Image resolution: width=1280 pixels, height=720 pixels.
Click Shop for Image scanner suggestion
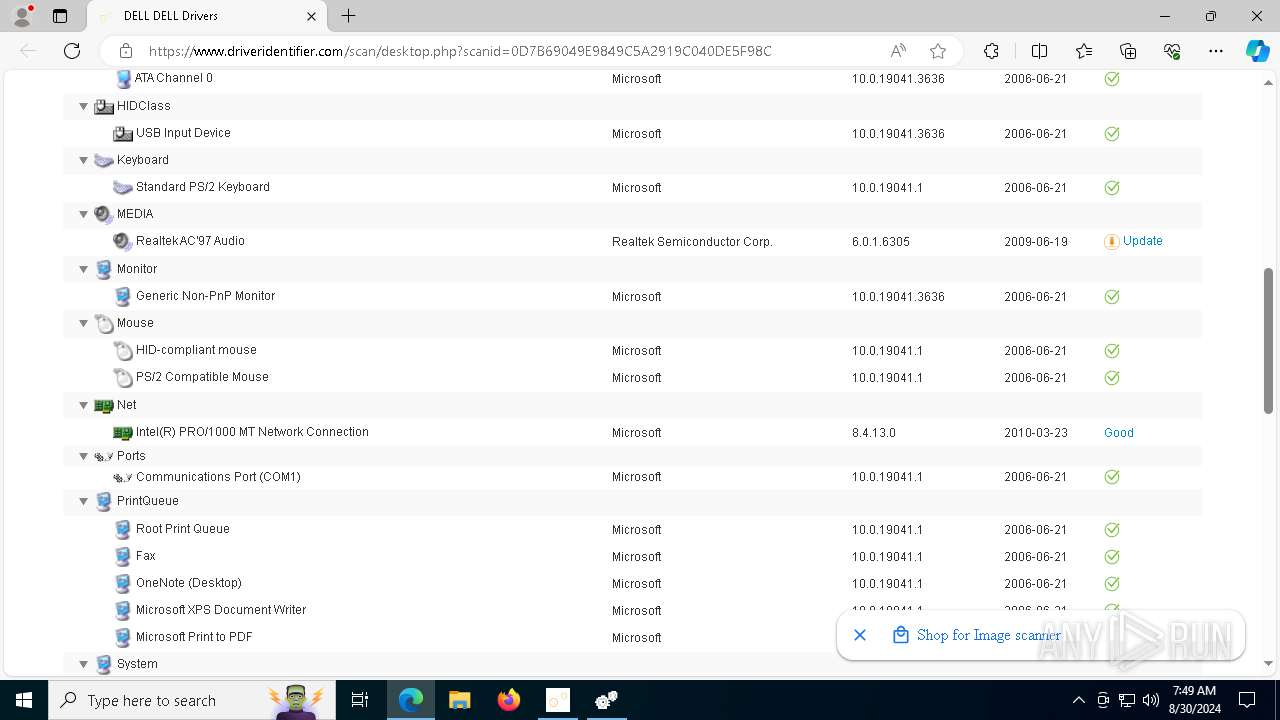(x=988, y=635)
